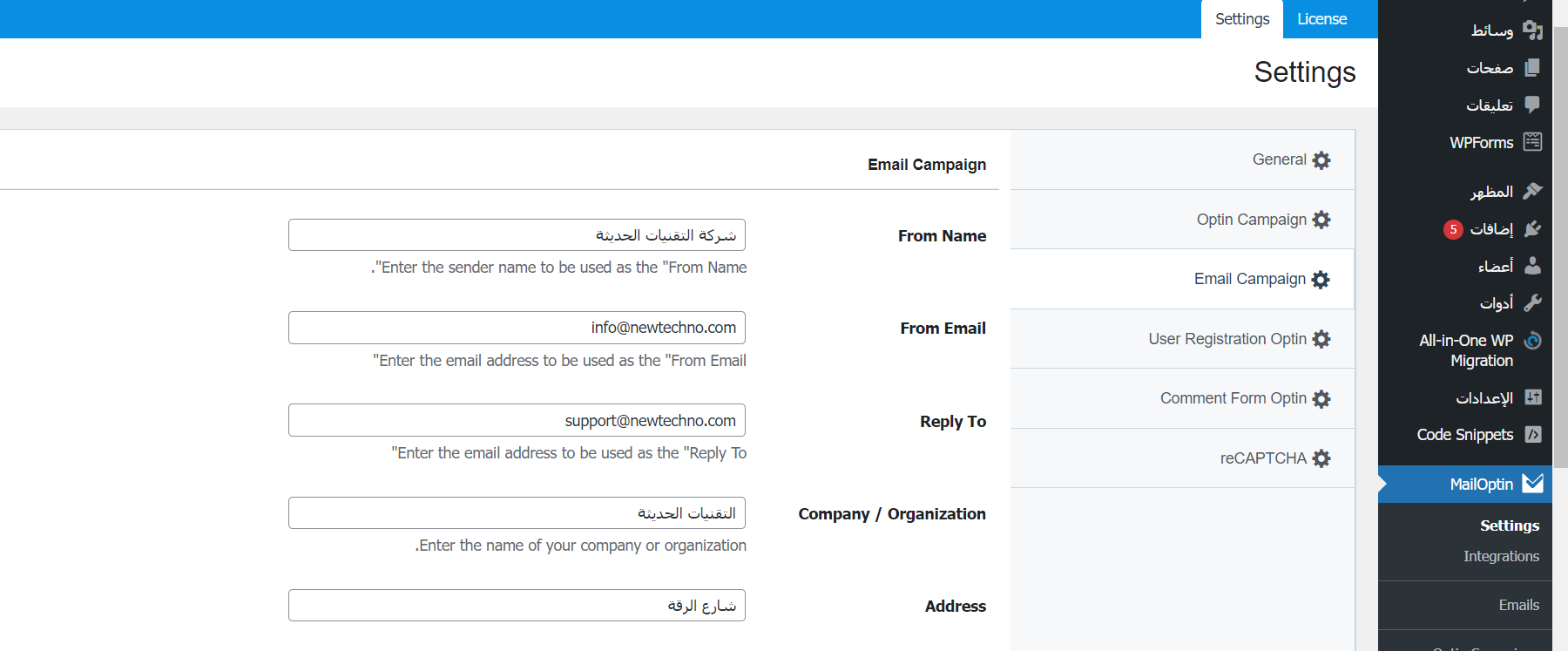
Task: Select the gear icon beside Optin Campaign
Action: coord(1321,220)
